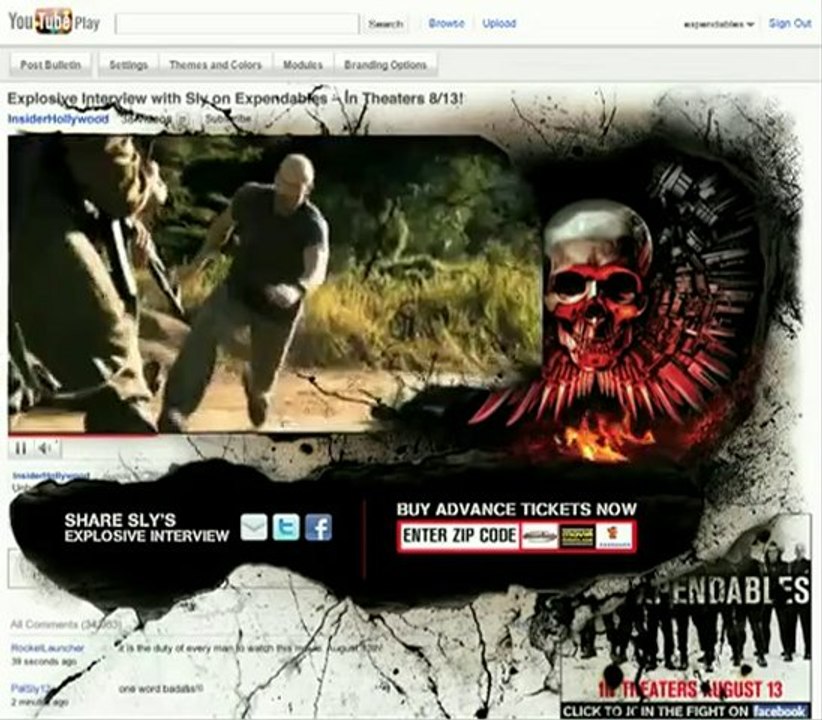Click the InsiderHollywood uploader name below the player
This screenshot has height=720, width=822.
50,475
